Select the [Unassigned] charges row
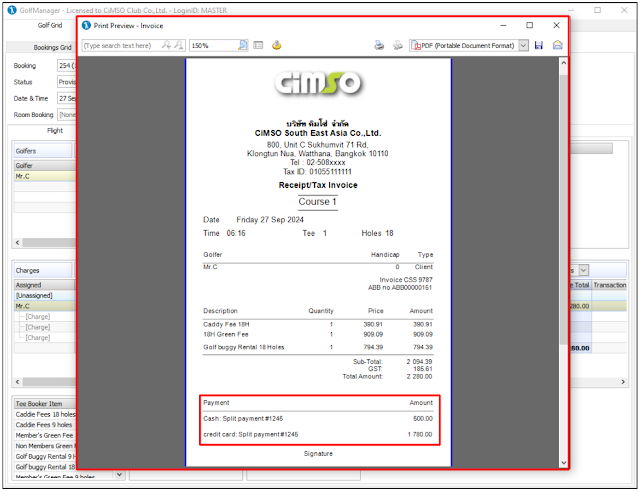The width and height of the screenshot is (639, 491). (45, 295)
